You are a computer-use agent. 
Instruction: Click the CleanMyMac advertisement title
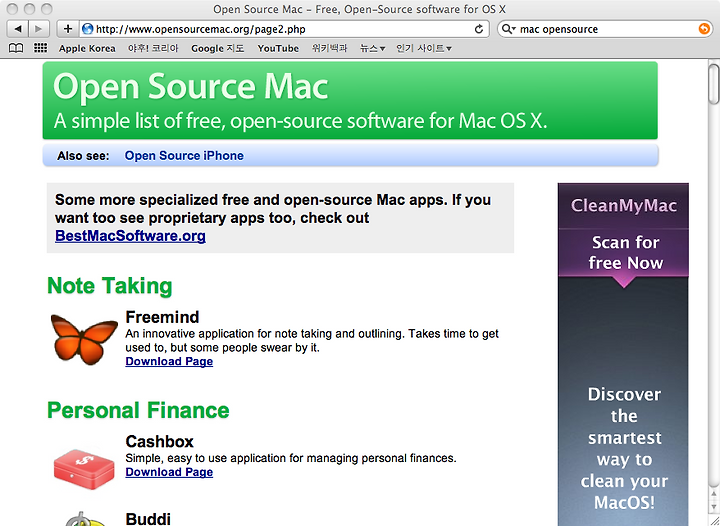point(624,205)
